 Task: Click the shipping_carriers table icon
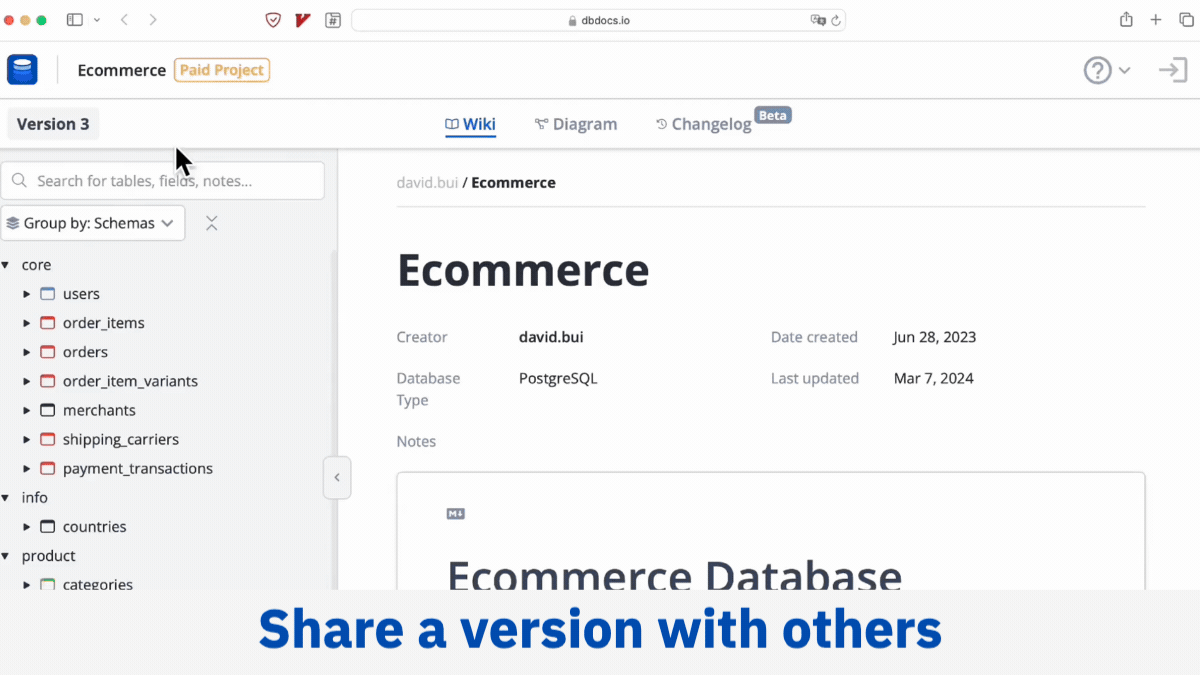coord(47,439)
